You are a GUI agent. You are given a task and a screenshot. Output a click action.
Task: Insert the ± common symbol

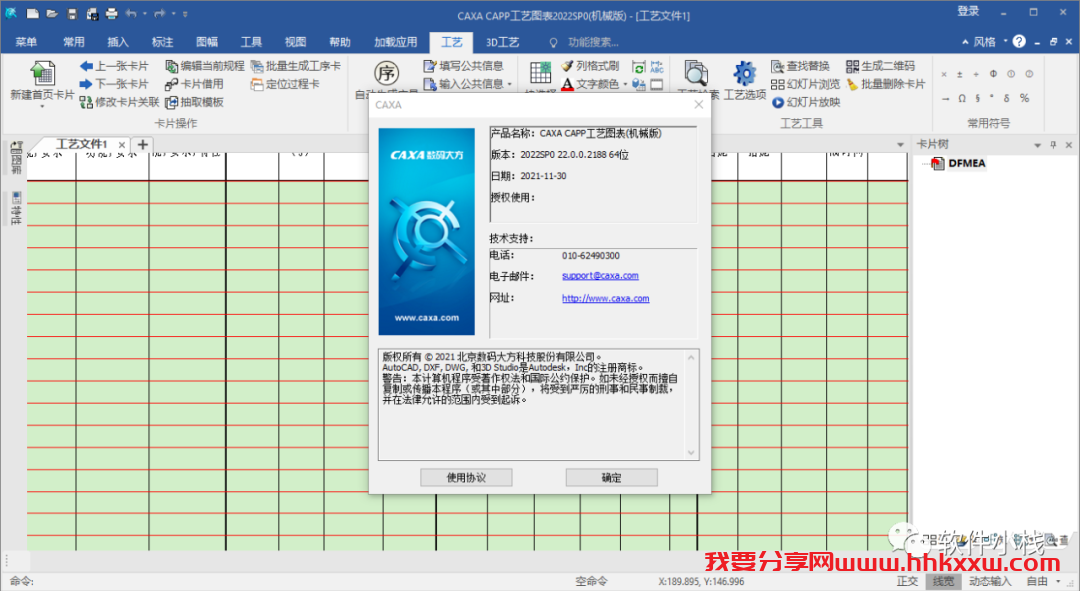pos(959,74)
